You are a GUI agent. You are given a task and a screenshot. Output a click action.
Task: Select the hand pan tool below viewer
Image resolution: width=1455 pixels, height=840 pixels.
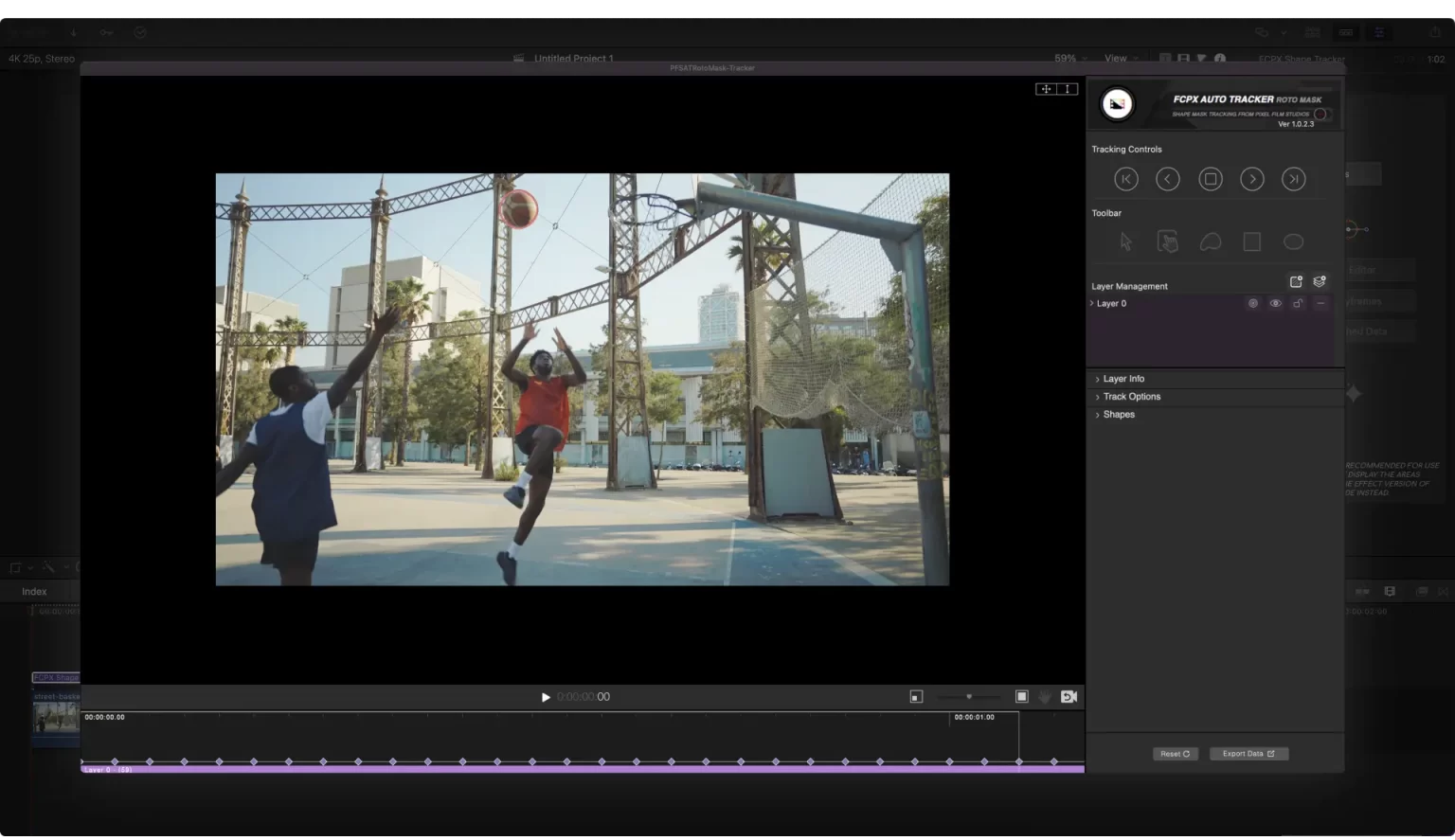[1045, 697]
